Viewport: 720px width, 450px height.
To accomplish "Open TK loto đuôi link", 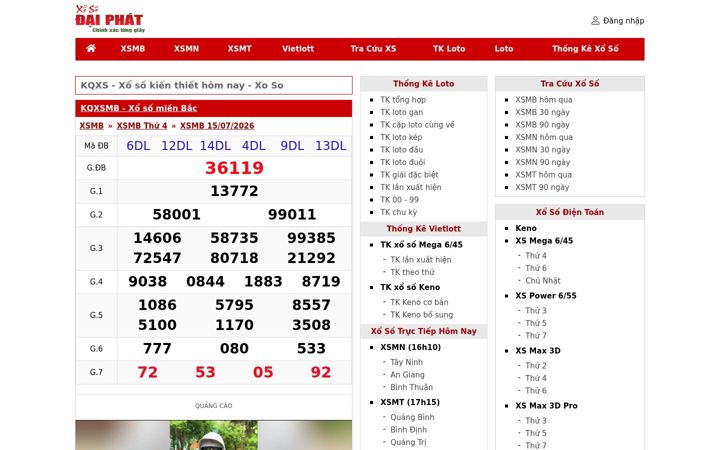I will (403, 162).
